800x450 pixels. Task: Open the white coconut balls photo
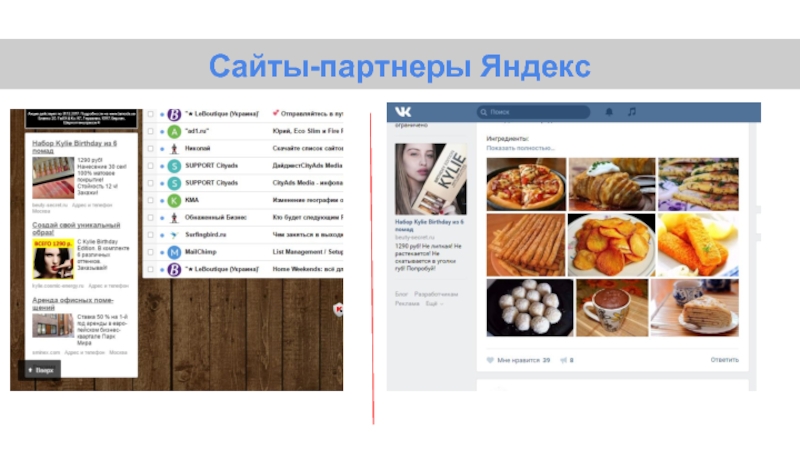[x=530, y=308]
